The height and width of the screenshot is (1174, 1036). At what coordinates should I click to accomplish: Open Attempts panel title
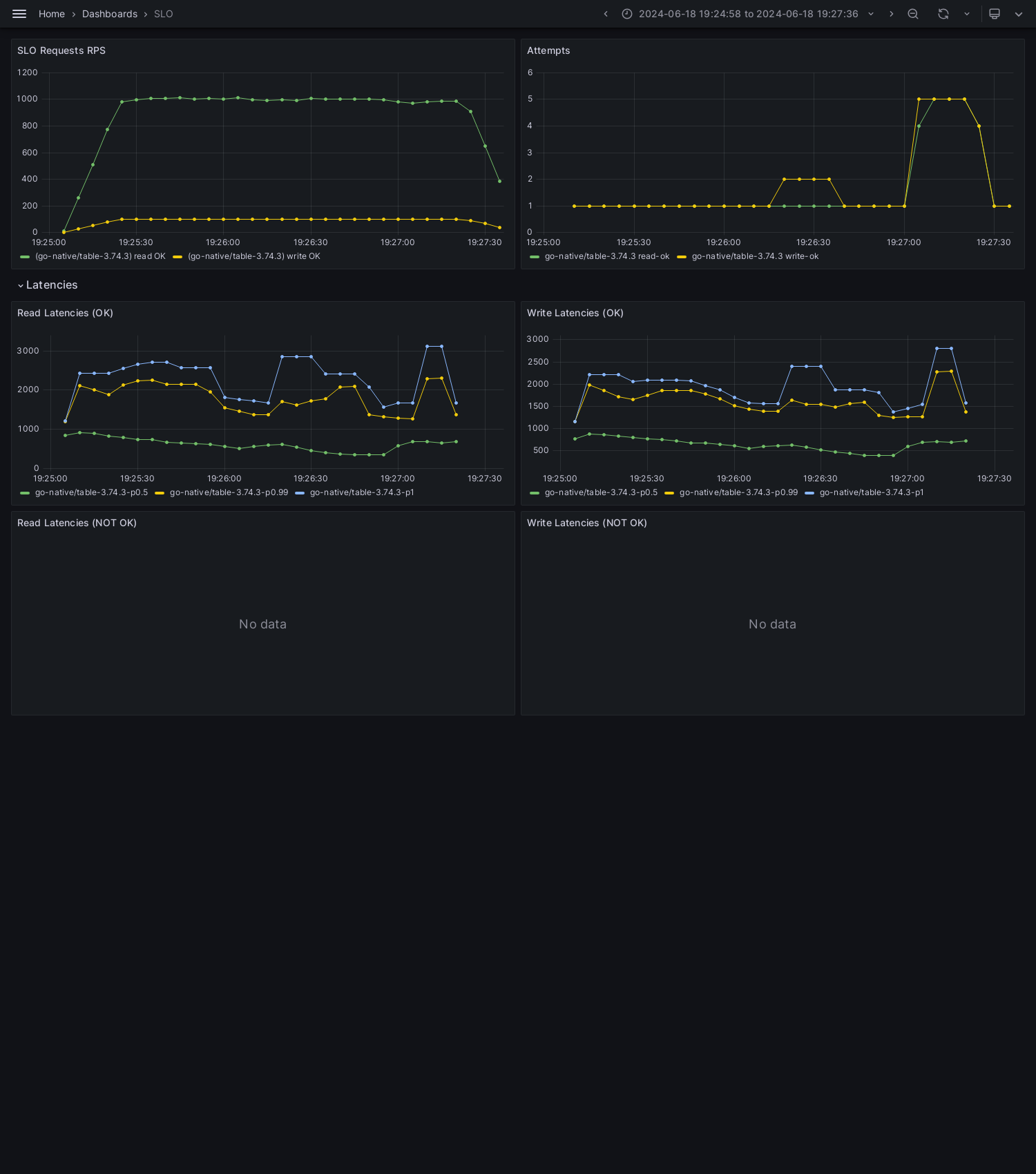(548, 50)
